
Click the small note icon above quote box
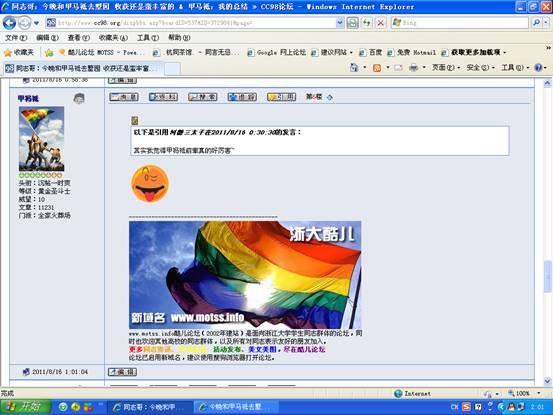tap(134, 121)
